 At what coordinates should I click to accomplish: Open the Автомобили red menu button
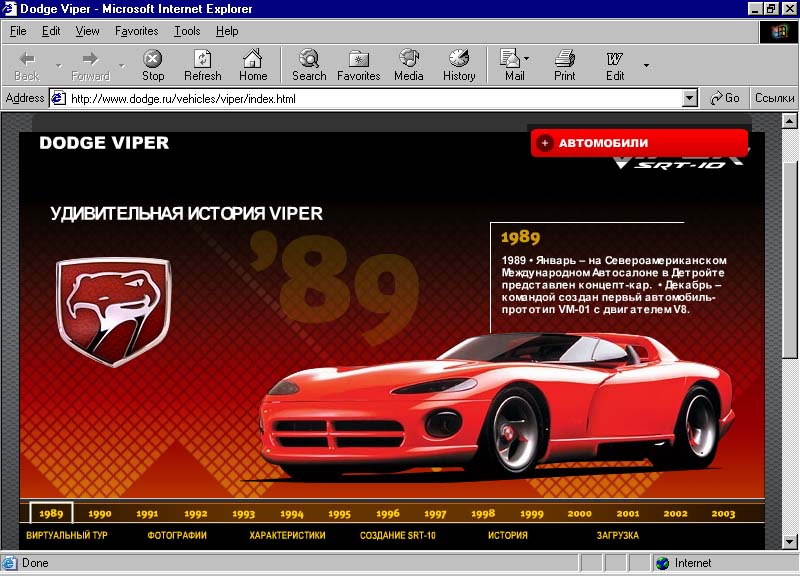[x=640, y=143]
